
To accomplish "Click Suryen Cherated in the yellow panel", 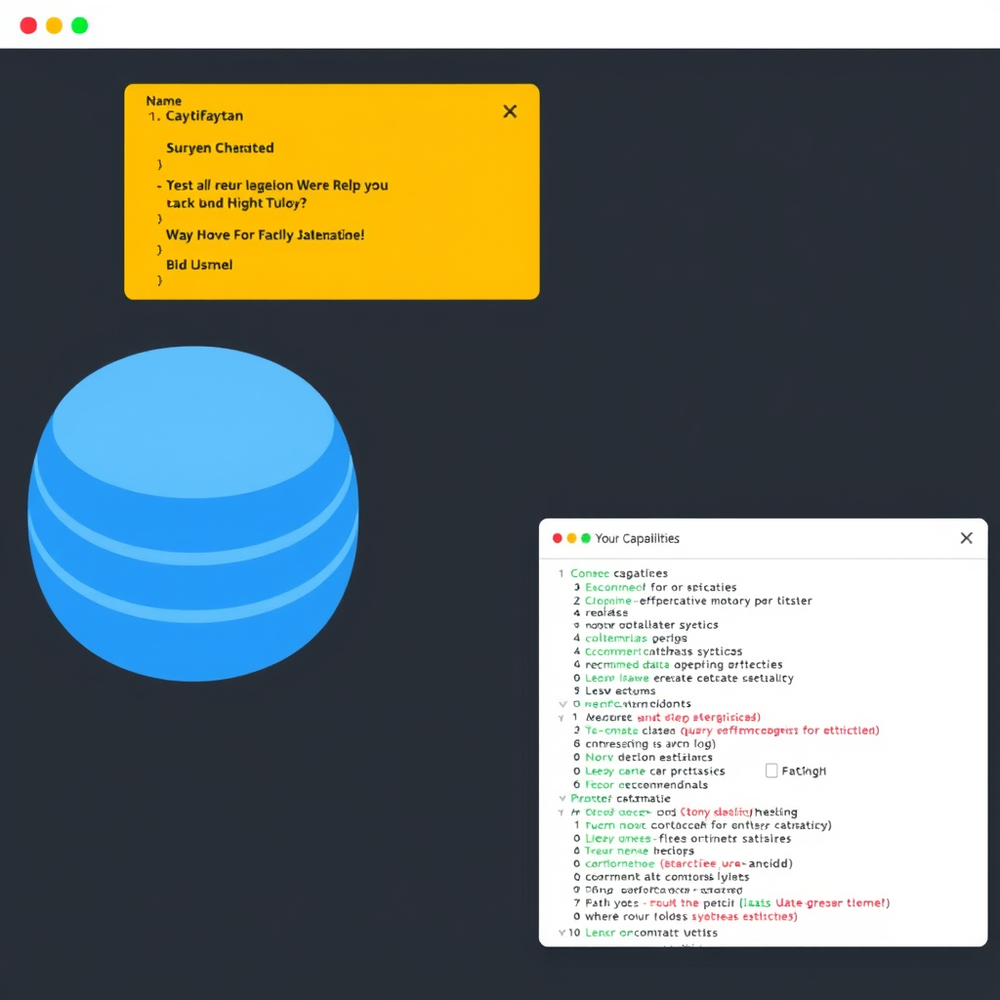I will click(219, 148).
